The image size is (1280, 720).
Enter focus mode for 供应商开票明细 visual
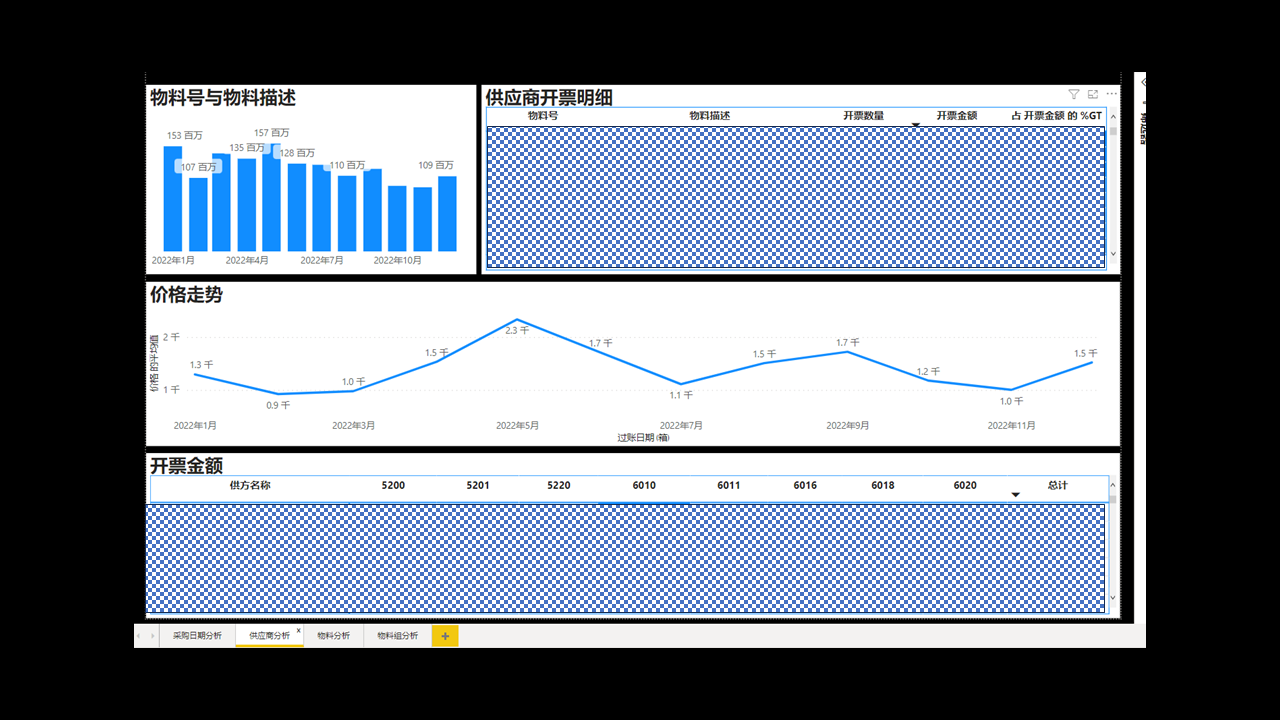coord(1093,94)
